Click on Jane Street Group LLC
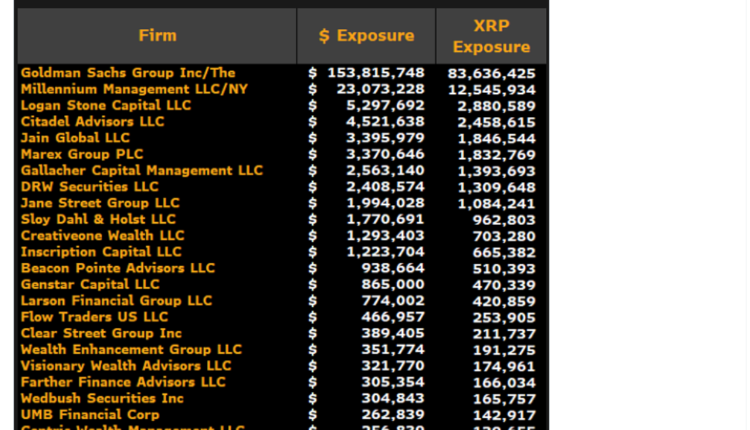 [x=100, y=203]
